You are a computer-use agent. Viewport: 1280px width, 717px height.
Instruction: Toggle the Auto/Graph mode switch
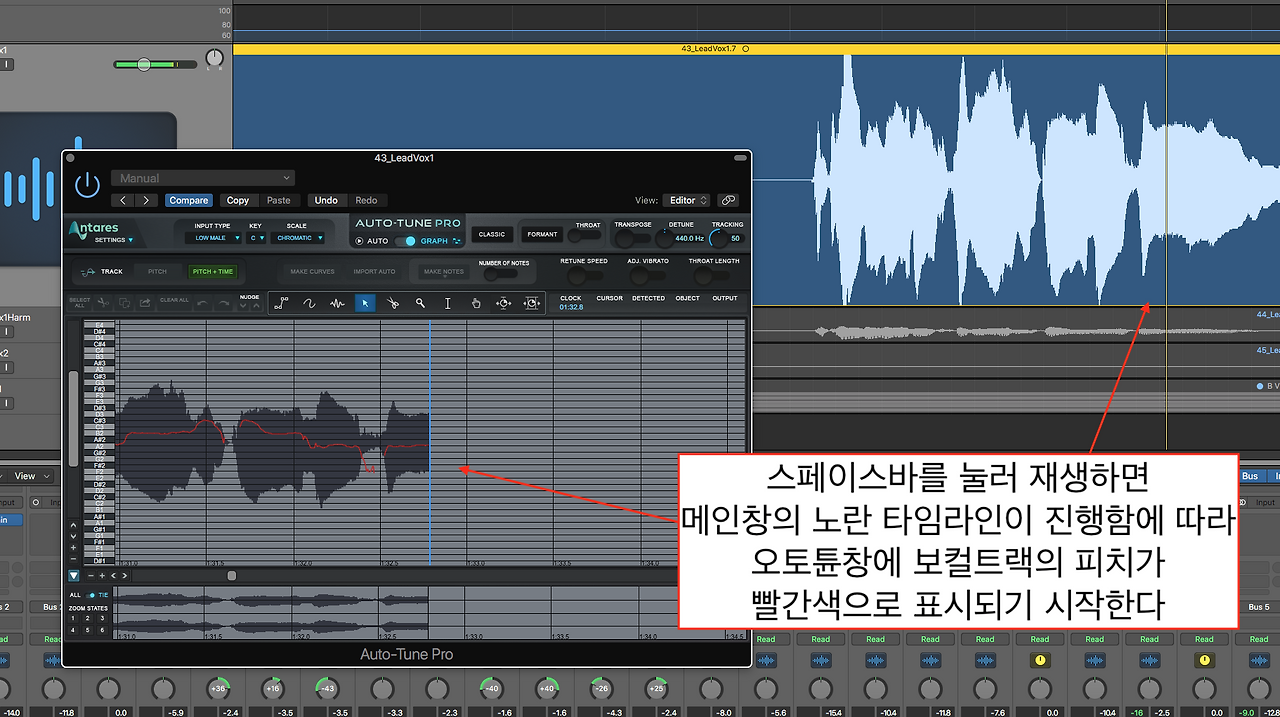tap(404, 241)
